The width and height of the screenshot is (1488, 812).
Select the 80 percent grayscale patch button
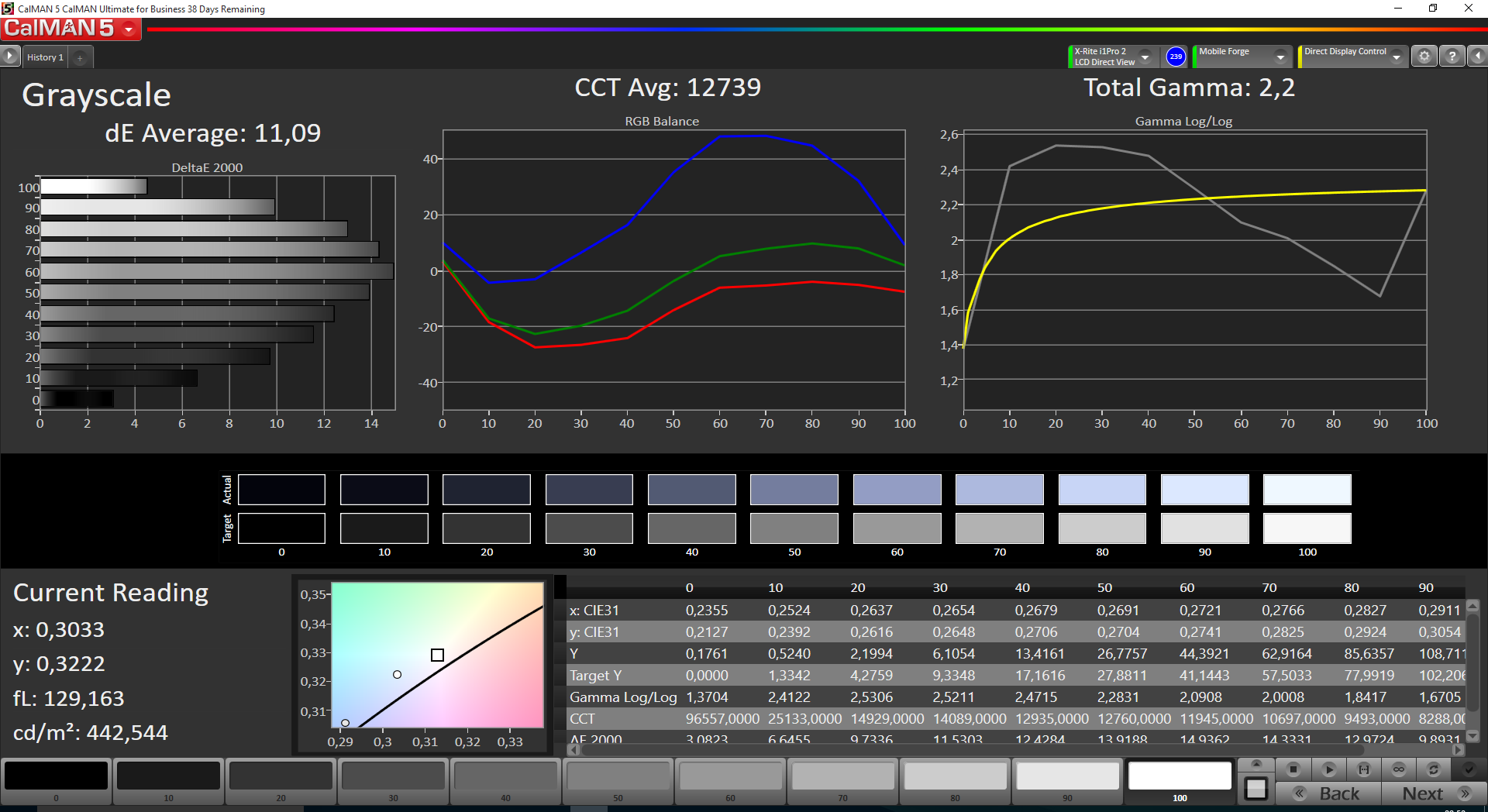coord(955,780)
